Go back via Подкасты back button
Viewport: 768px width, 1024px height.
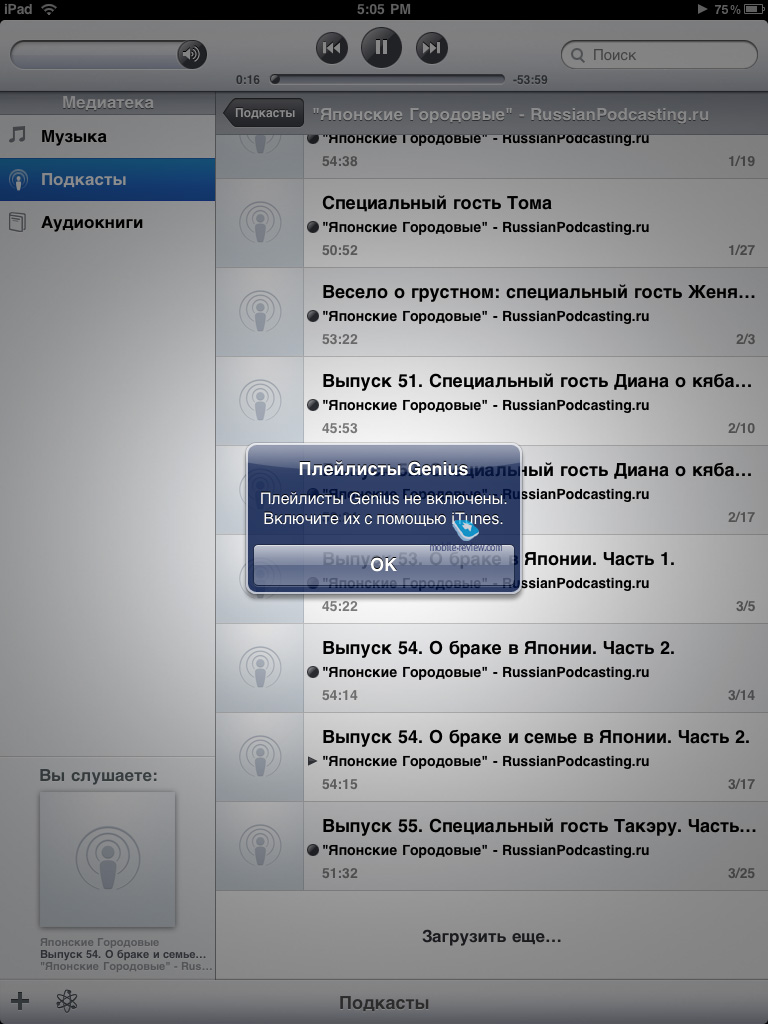coord(263,113)
